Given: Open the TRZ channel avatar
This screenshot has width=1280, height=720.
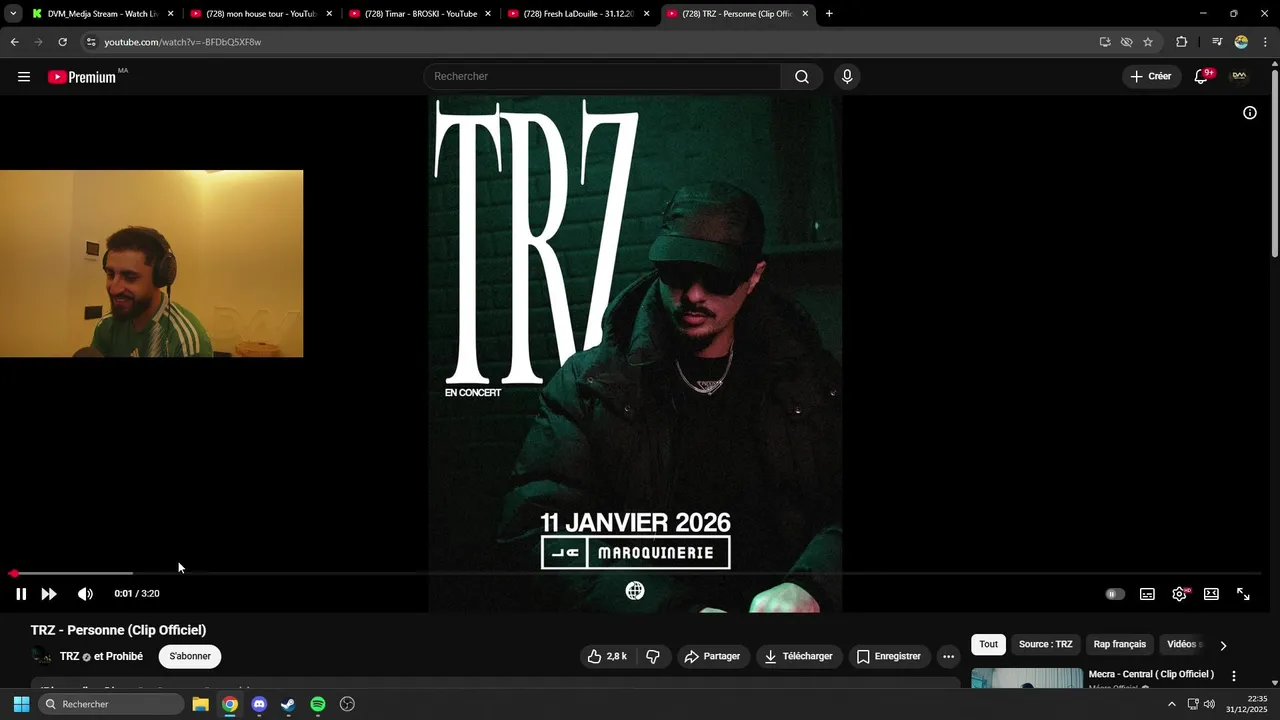Looking at the screenshot, I should [x=41, y=657].
